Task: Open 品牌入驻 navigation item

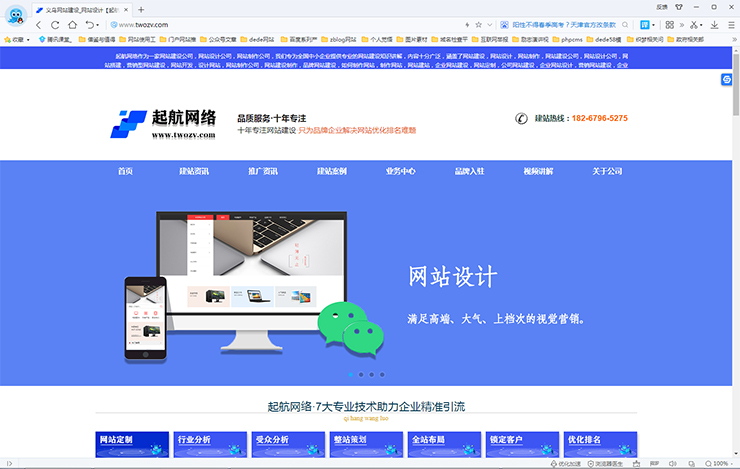Action: click(x=470, y=171)
